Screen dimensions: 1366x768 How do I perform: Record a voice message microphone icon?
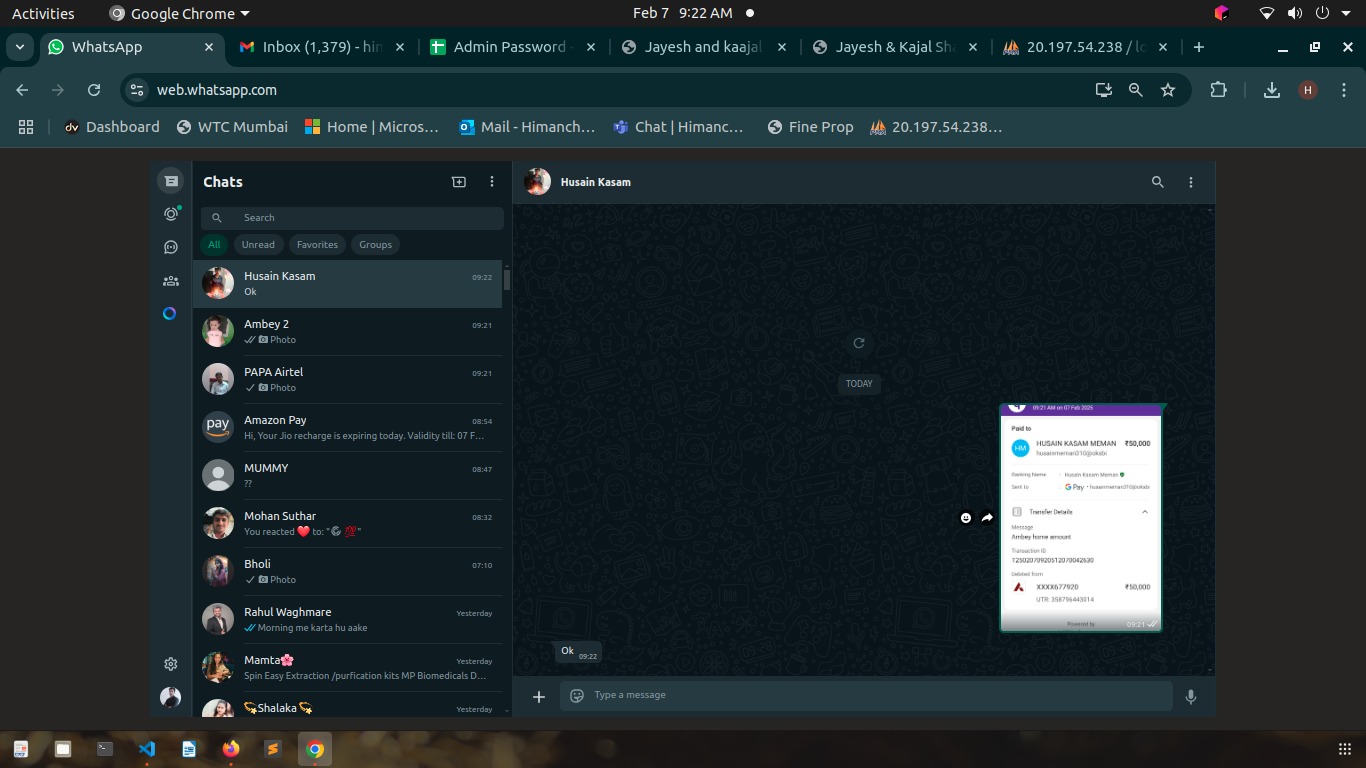click(1191, 696)
